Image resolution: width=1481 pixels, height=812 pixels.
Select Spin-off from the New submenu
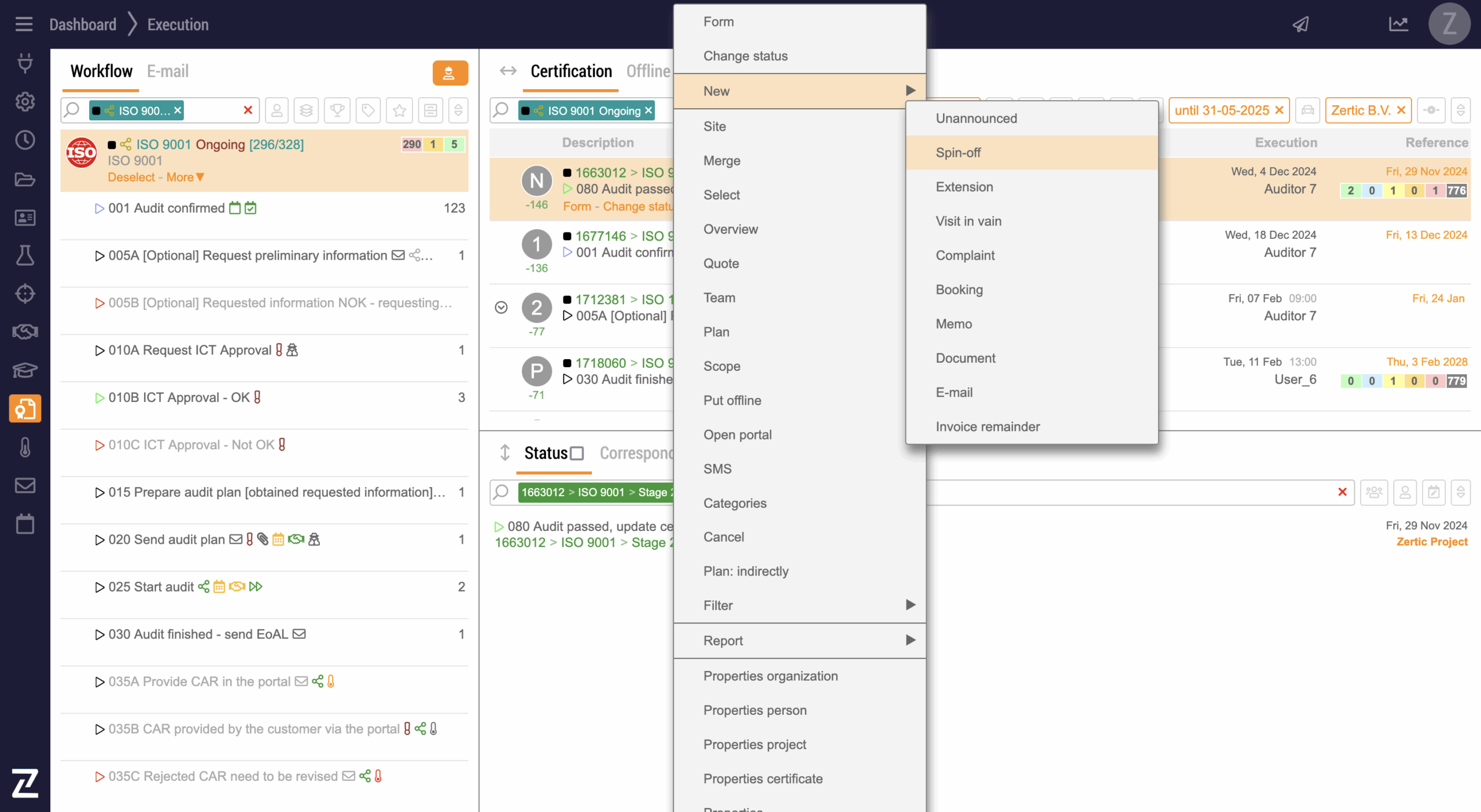point(958,153)
